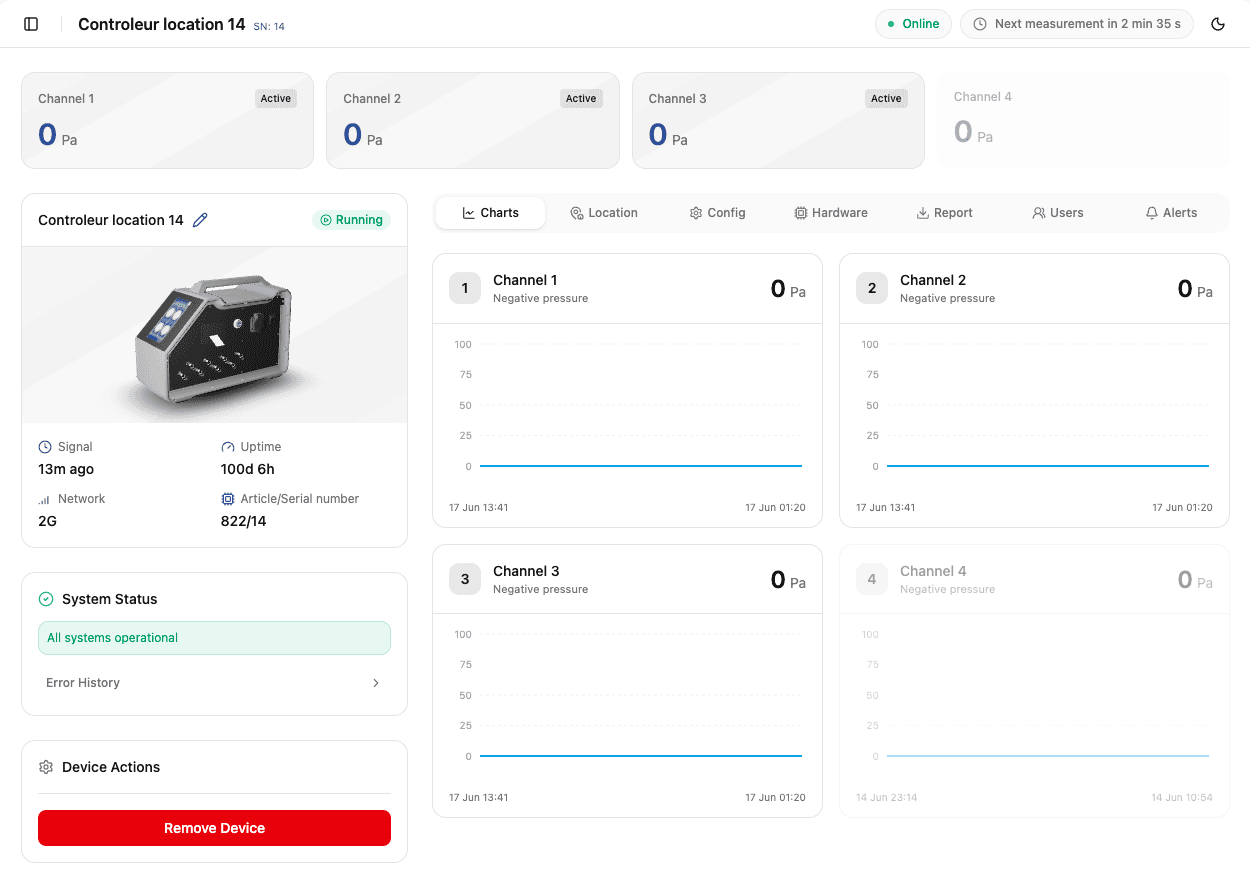Click the red Remove Device button
Viewport: 1250px width, 877px height.
click(214, 828)
